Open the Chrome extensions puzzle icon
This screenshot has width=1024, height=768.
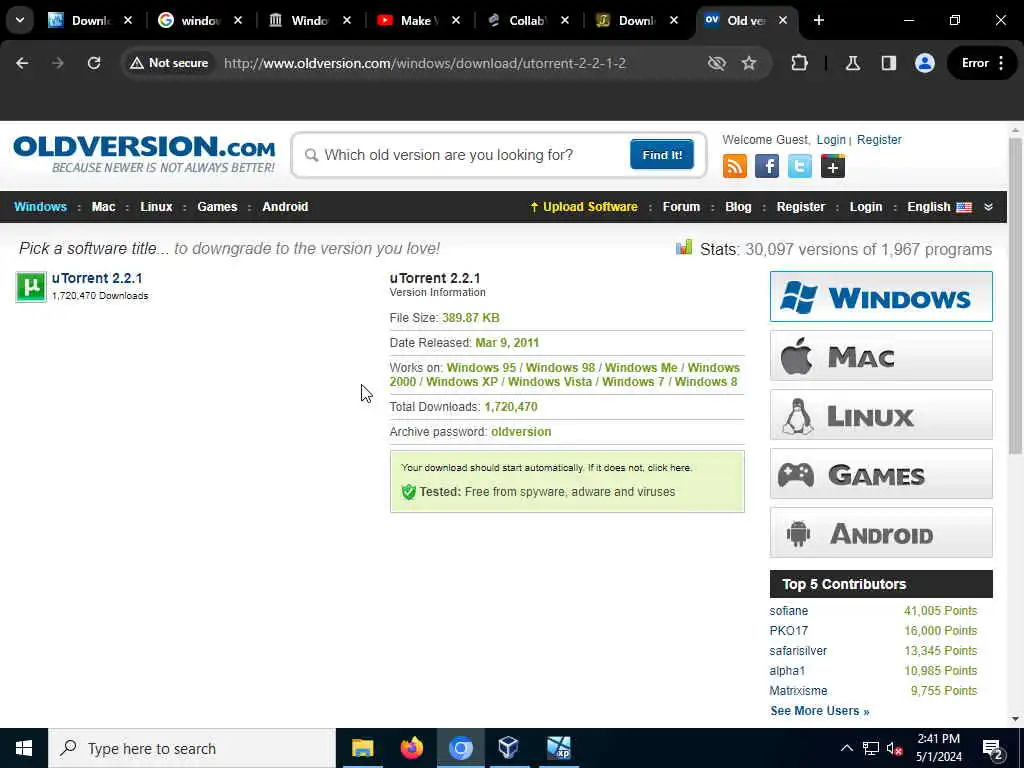coord(799,63)
